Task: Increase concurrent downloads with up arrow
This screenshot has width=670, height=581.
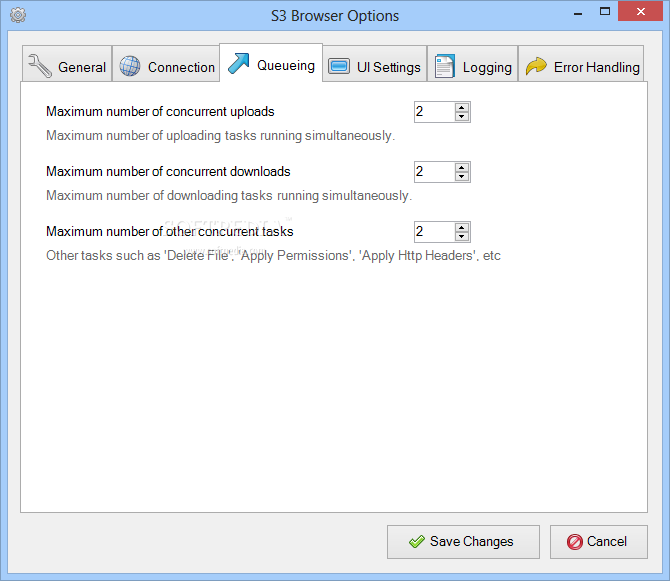Action: click(461, 167)
